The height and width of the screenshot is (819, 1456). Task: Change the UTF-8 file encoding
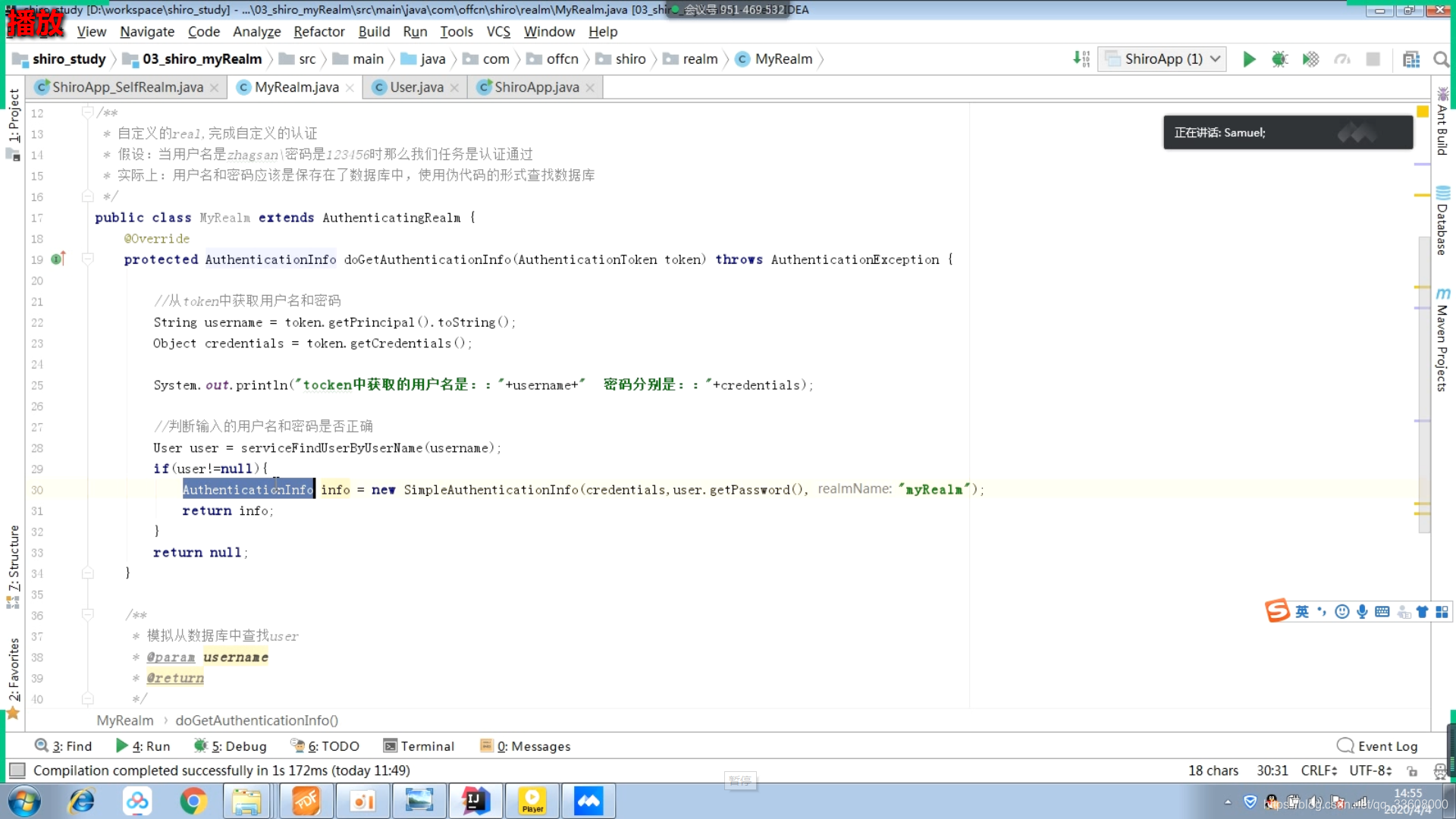1370,770
